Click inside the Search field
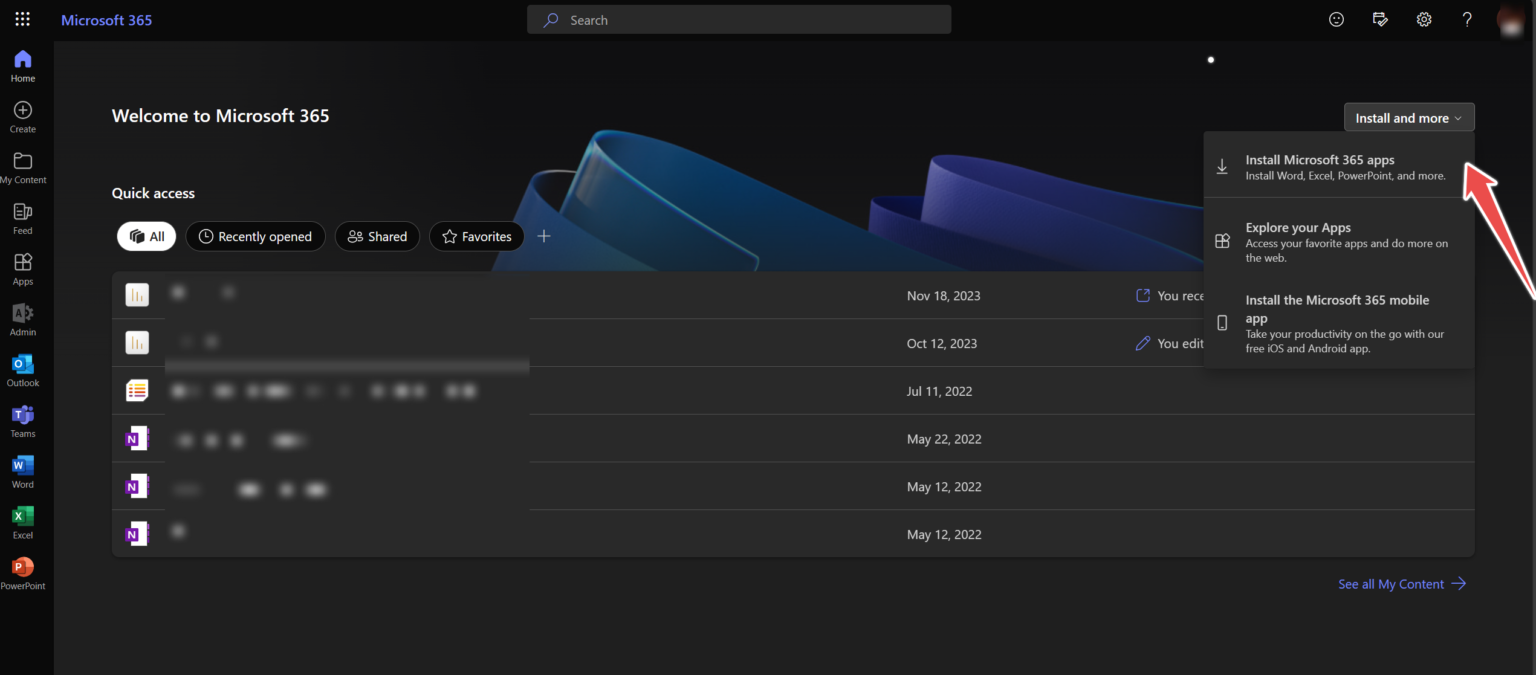The image size is (1536, 675). [x=738, y=19]
